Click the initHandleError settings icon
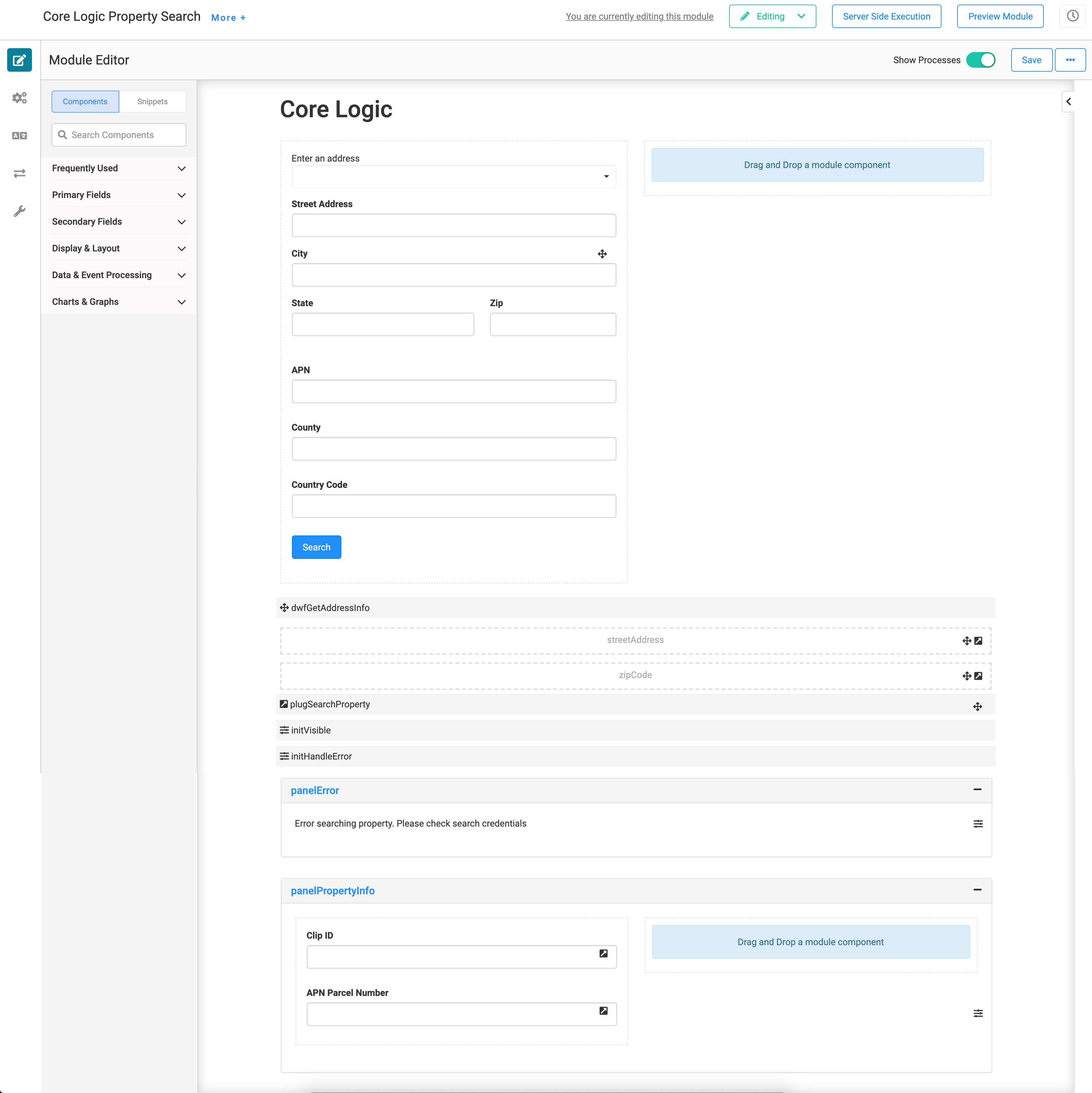This screenshot has height=1093, width=1092. 284,756
